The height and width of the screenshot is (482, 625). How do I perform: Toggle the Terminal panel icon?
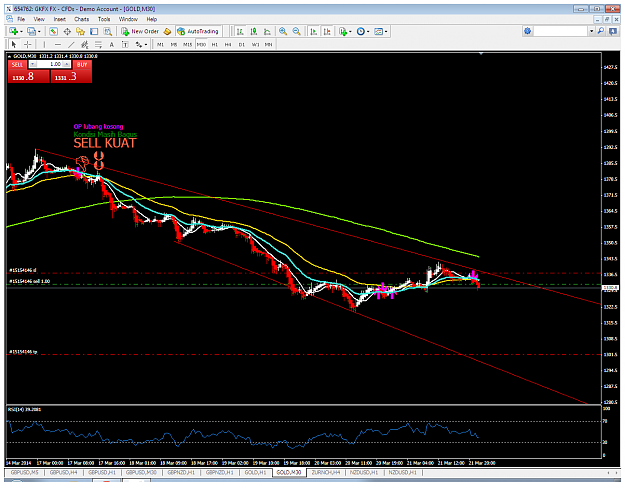[94, 31]
